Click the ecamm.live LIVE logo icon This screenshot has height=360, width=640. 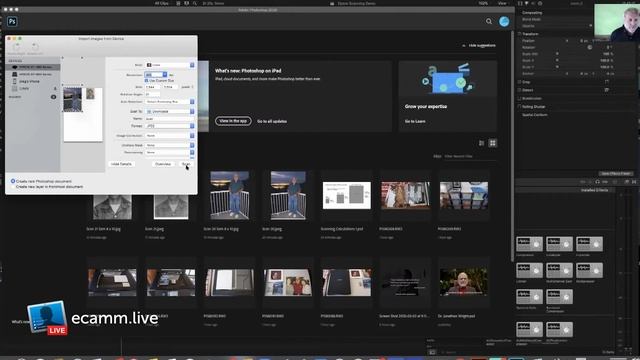[47, 318]
